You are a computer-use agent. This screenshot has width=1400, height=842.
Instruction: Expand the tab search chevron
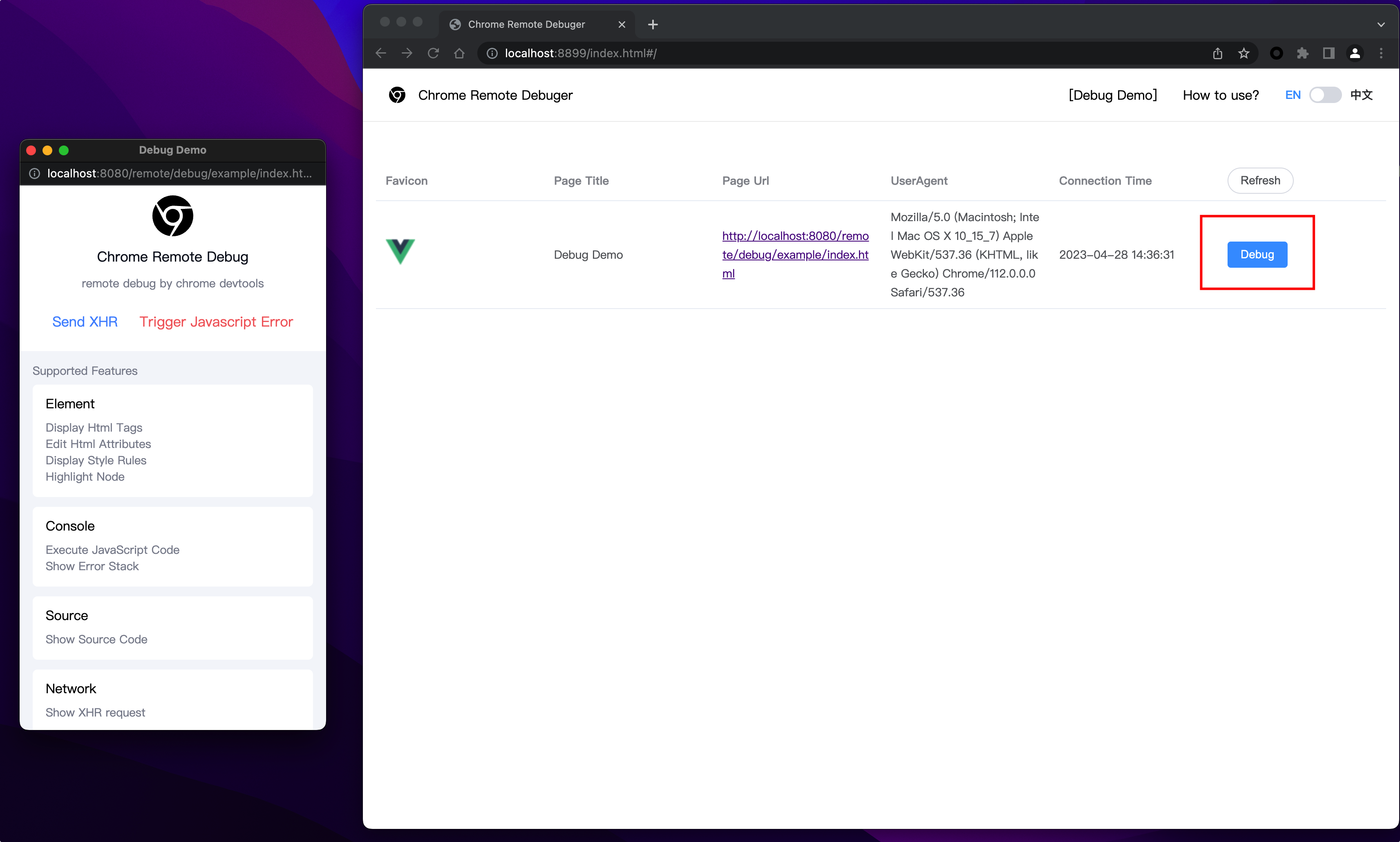pos(1381,25)
